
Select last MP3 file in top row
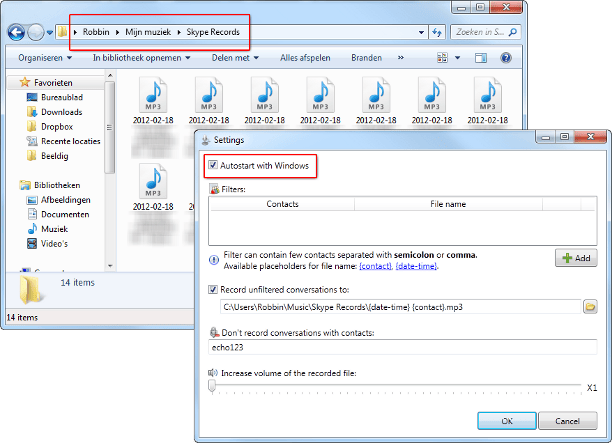tap(487, 101)
